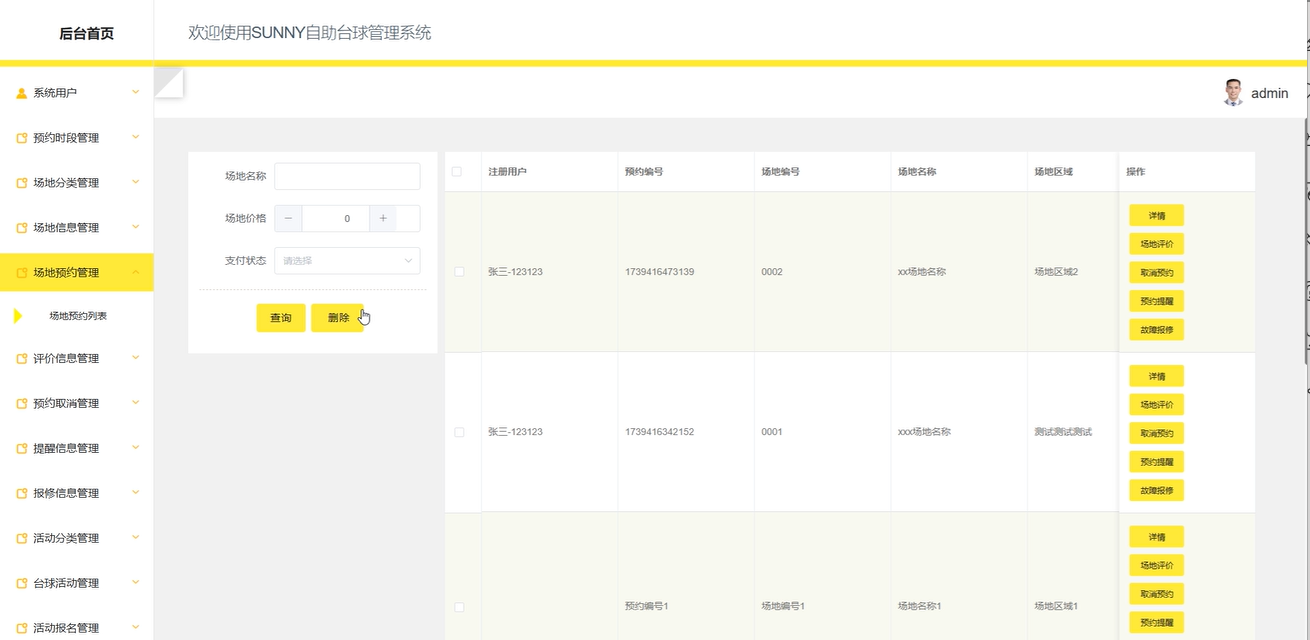Click 场地评价 for the 预约编号1 row
This screenshot has width=1310, height=640.
tap(1156, 565)
